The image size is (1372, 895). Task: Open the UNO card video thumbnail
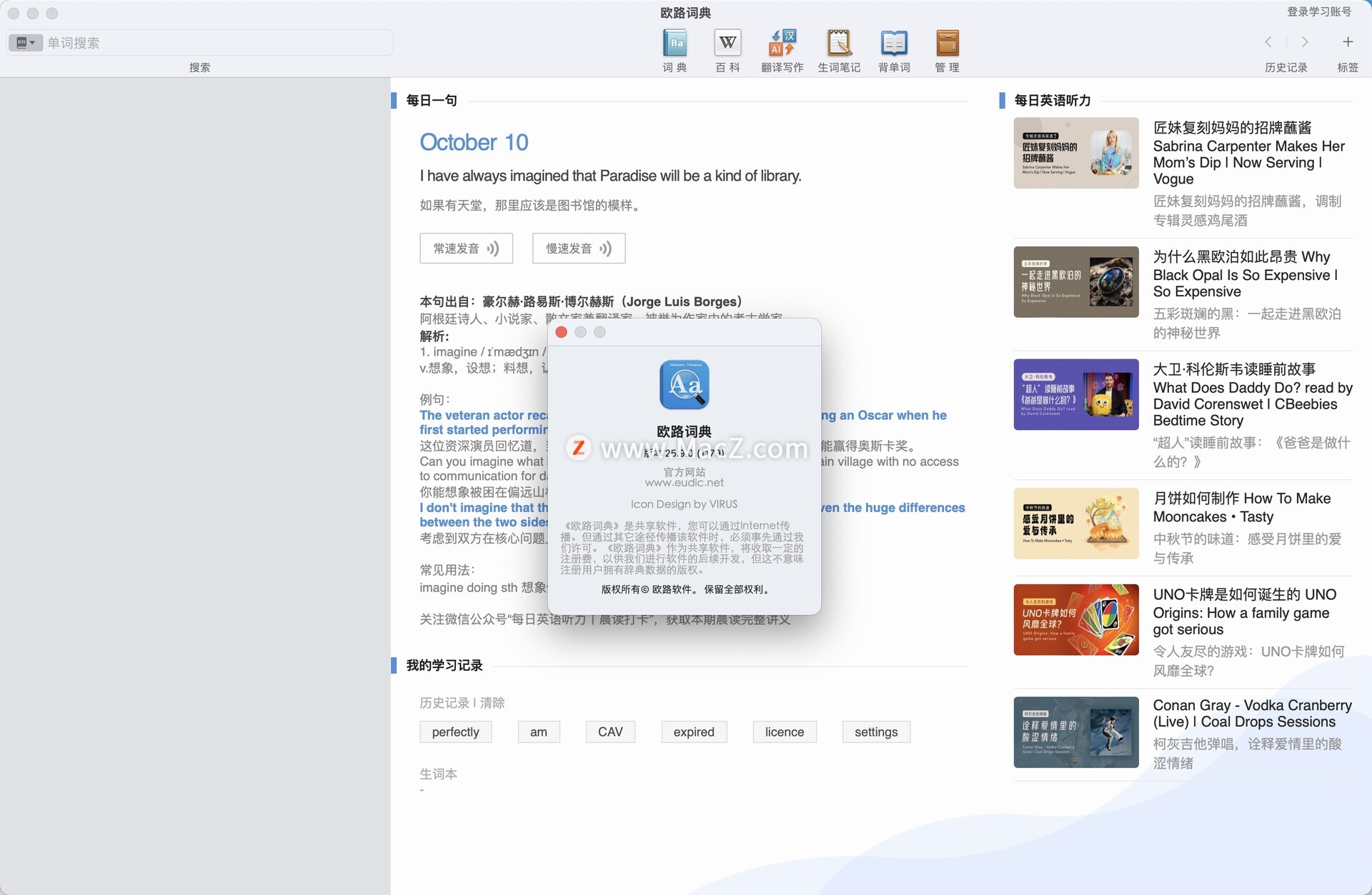[x=1076, y=619]
